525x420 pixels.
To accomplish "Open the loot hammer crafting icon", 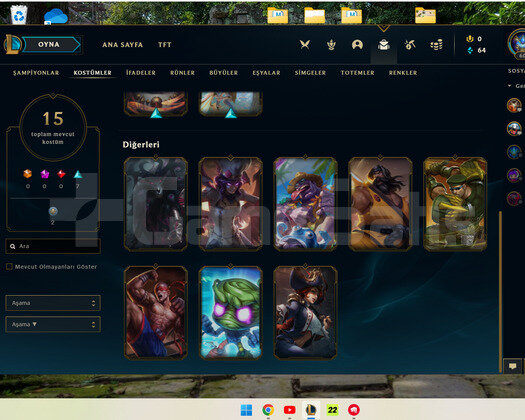I will 410,45.
